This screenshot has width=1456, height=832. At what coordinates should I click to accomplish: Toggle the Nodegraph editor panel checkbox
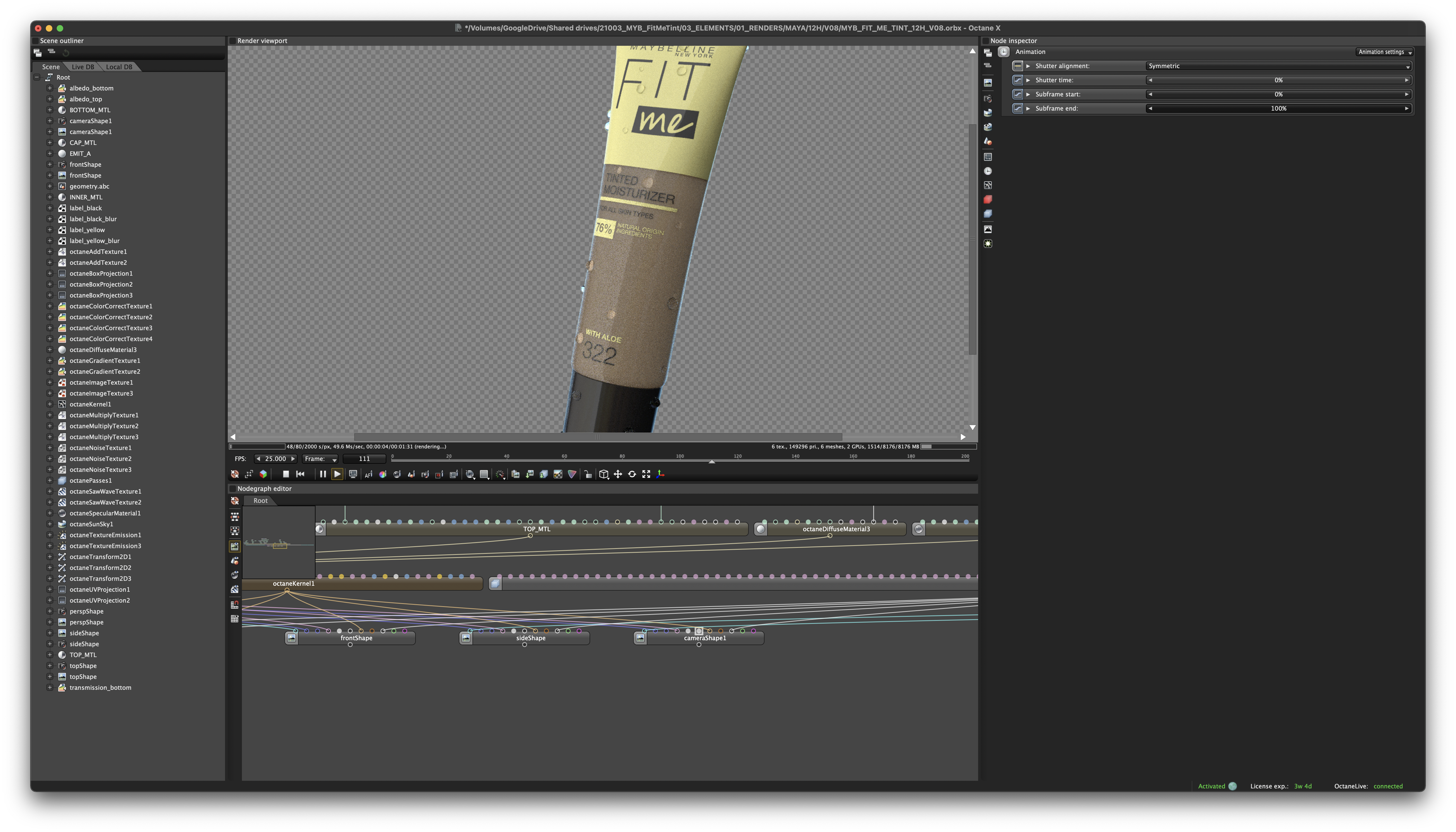pos(233,488)
